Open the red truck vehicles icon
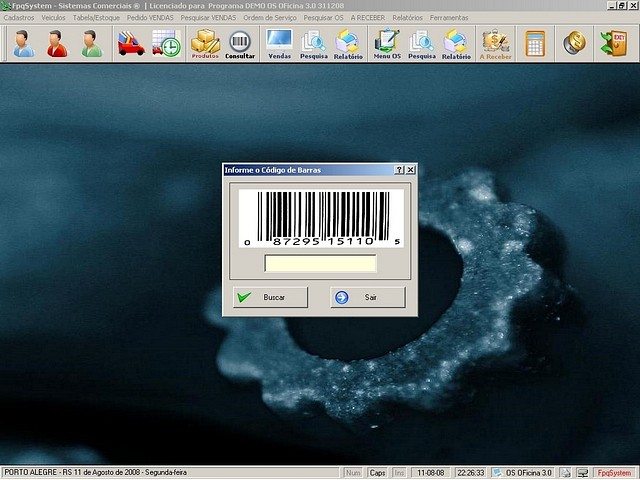 (x=131, y=44)
